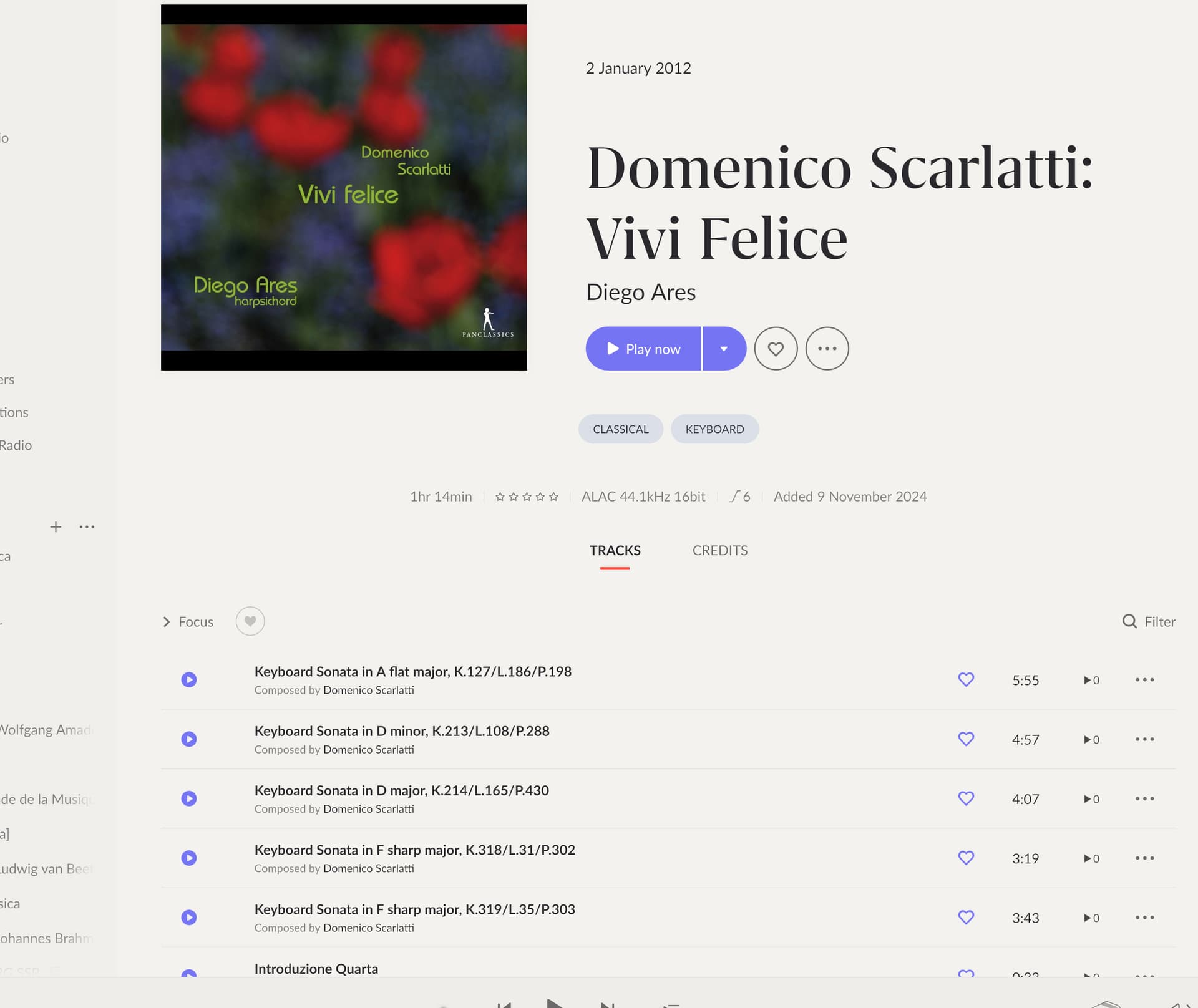The height and width of the screenshot is (1008, 1198).
Task: Favorite the K.127 A flat major track
Action: coord(966,679)
